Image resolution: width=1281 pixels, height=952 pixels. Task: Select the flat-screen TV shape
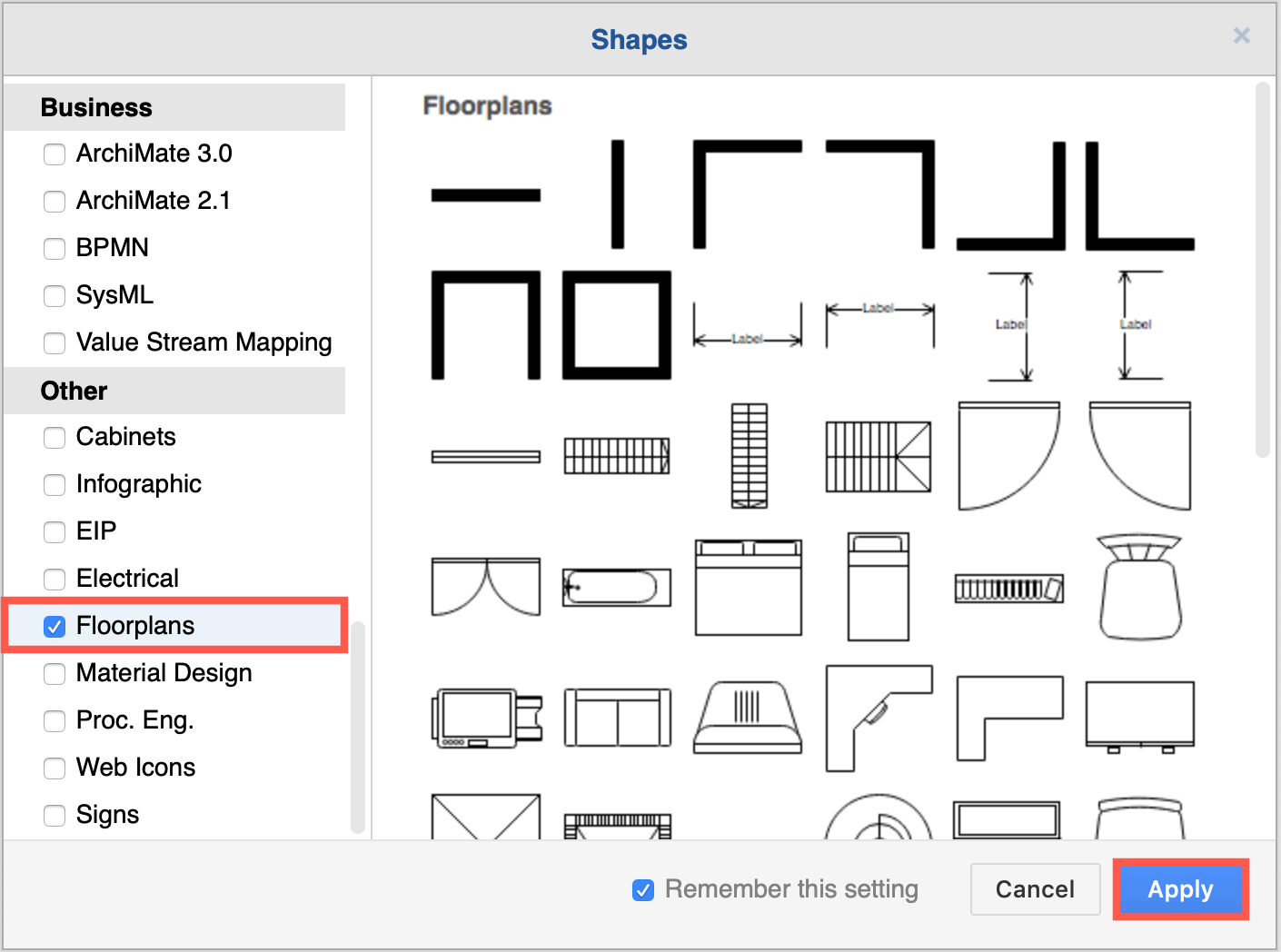point(1139,718)
